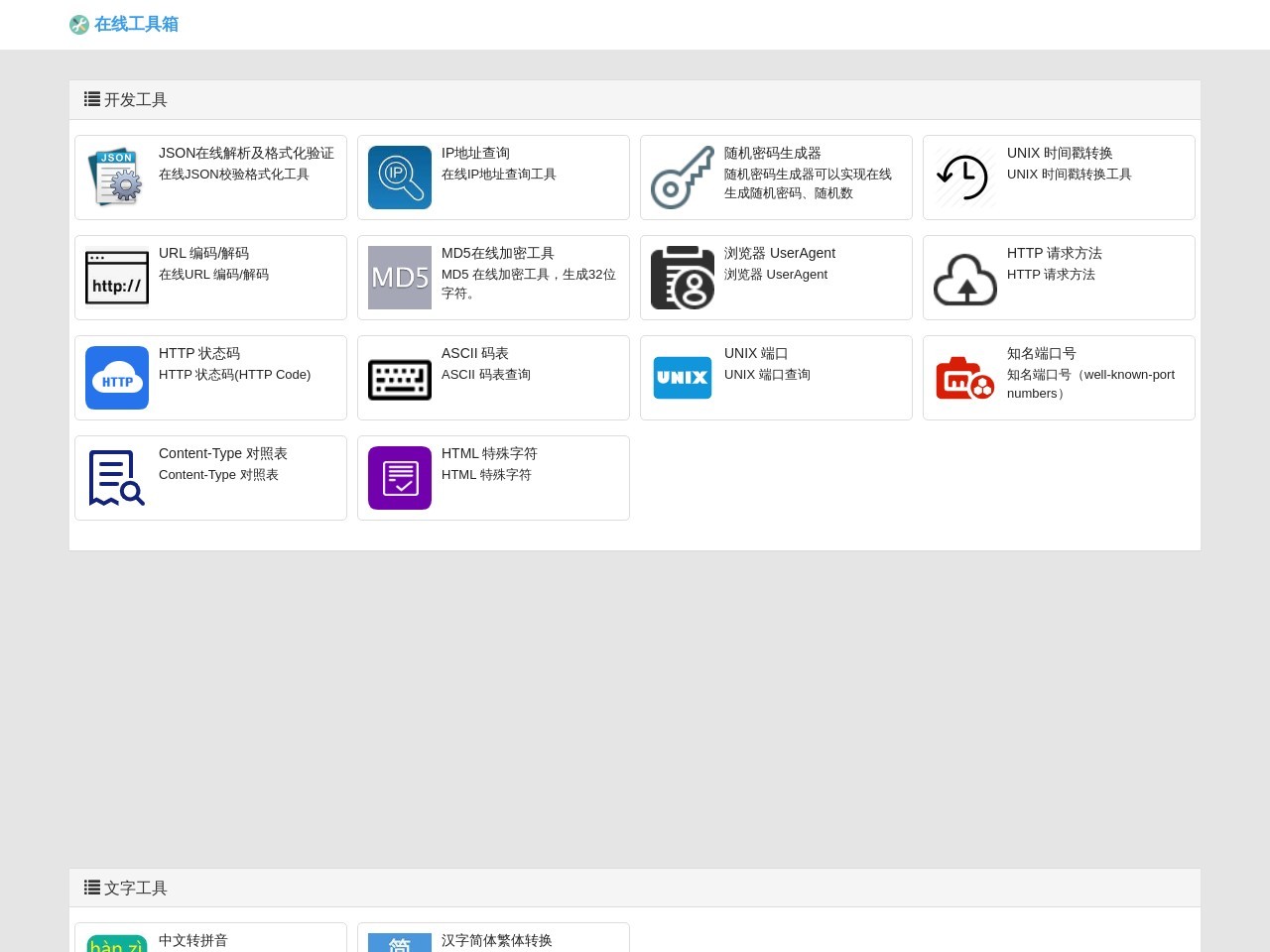Open UNIX 端口 title link
This screenshot has height=952, width=1270.
coord(756,353)
